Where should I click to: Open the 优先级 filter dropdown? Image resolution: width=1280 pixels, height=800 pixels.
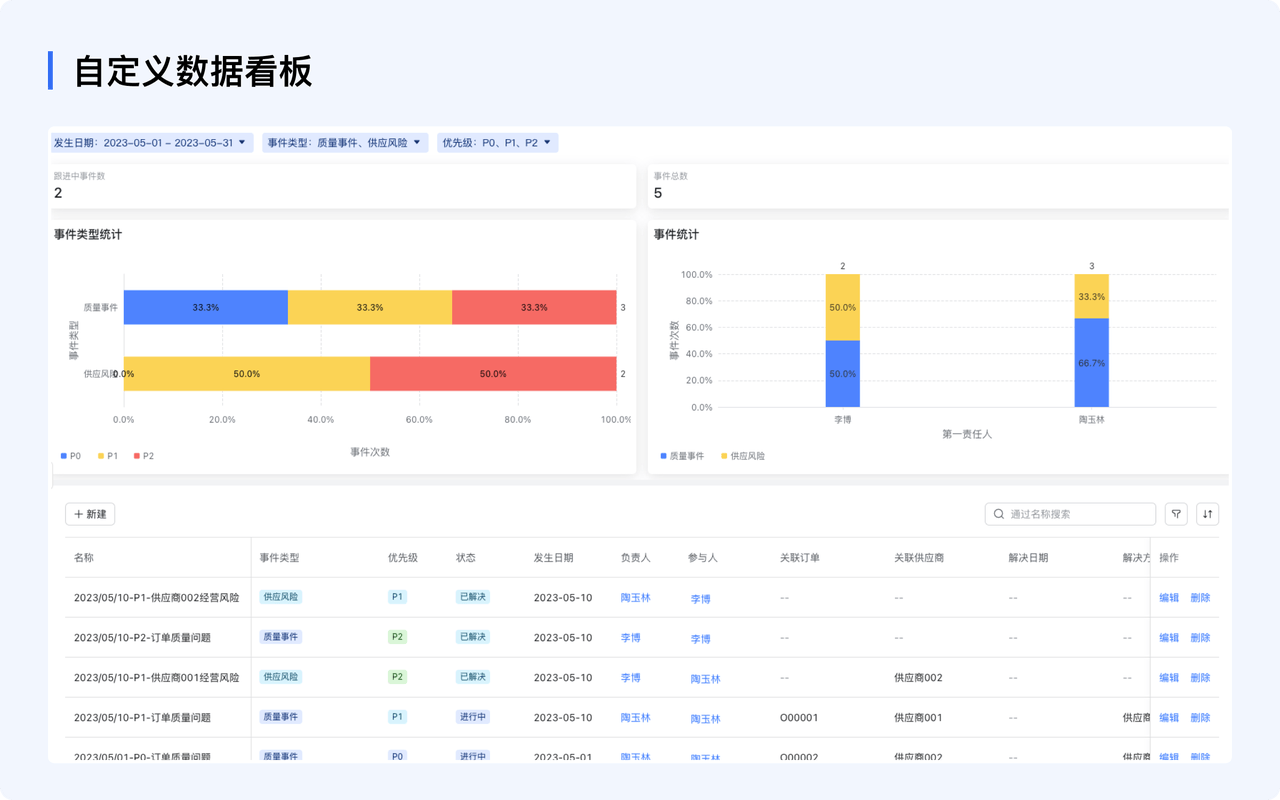(497, 143)
